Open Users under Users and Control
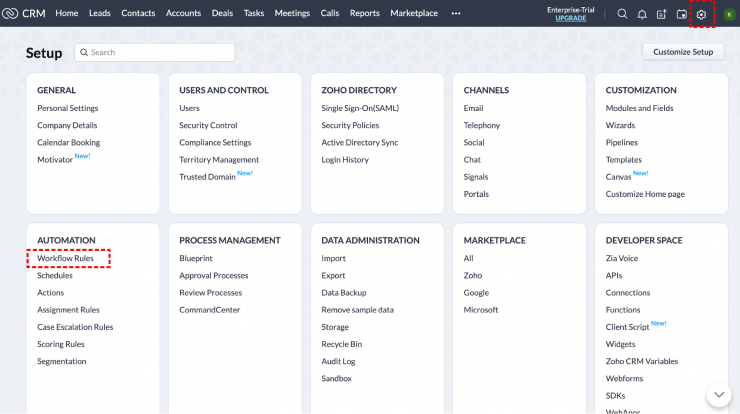This screenshot has width=740, height=414. tap(189, 108)
